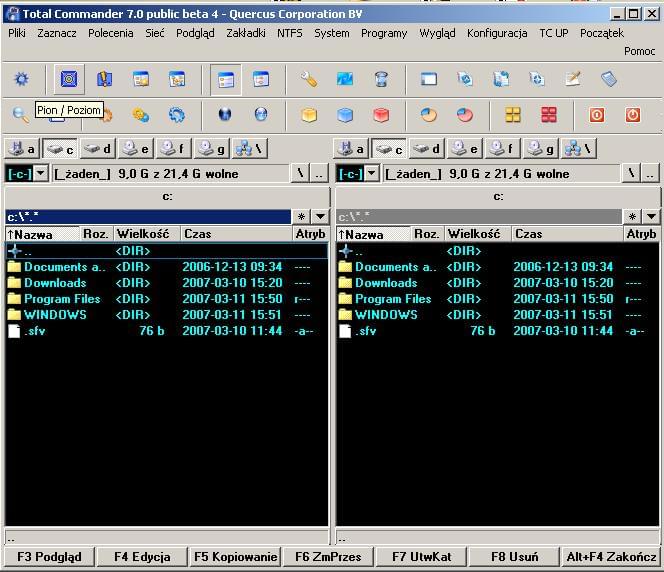Screen dimensions: 664x572
Task: Open left panel favorites asterisk button
Action: [302, 217]
